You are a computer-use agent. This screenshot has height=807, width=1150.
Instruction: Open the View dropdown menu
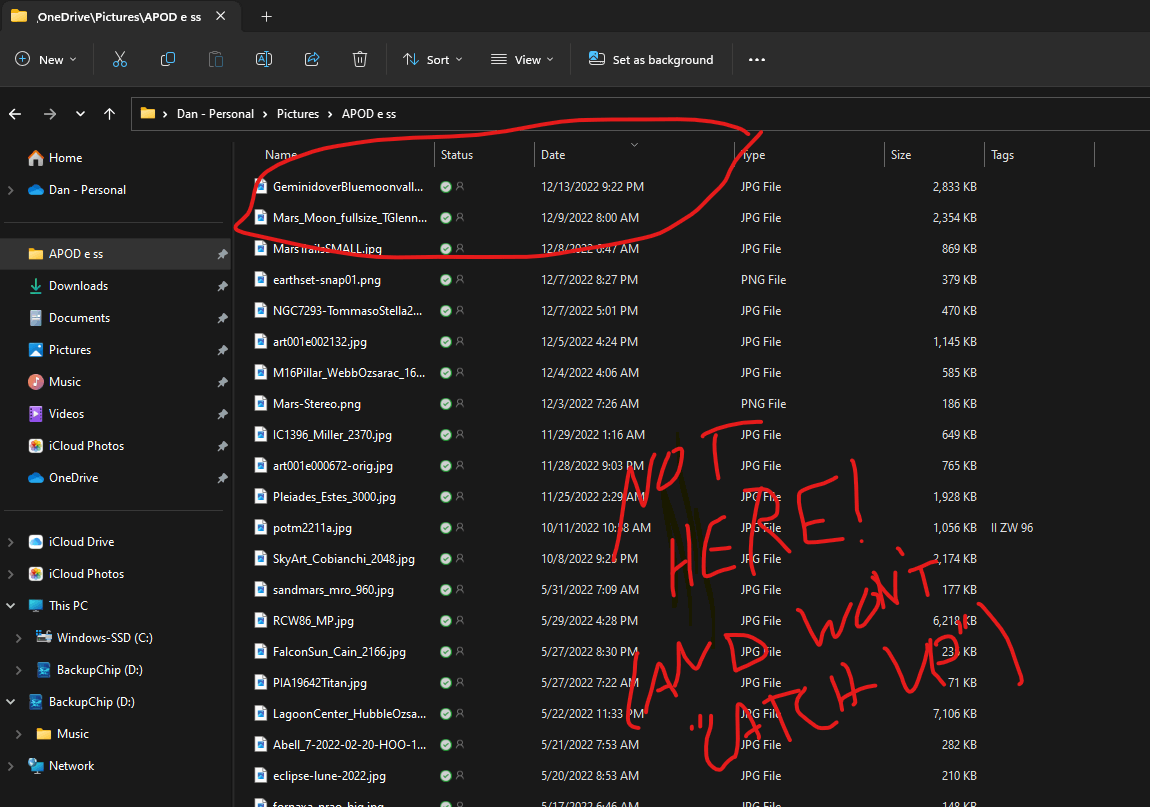(522, 59)
